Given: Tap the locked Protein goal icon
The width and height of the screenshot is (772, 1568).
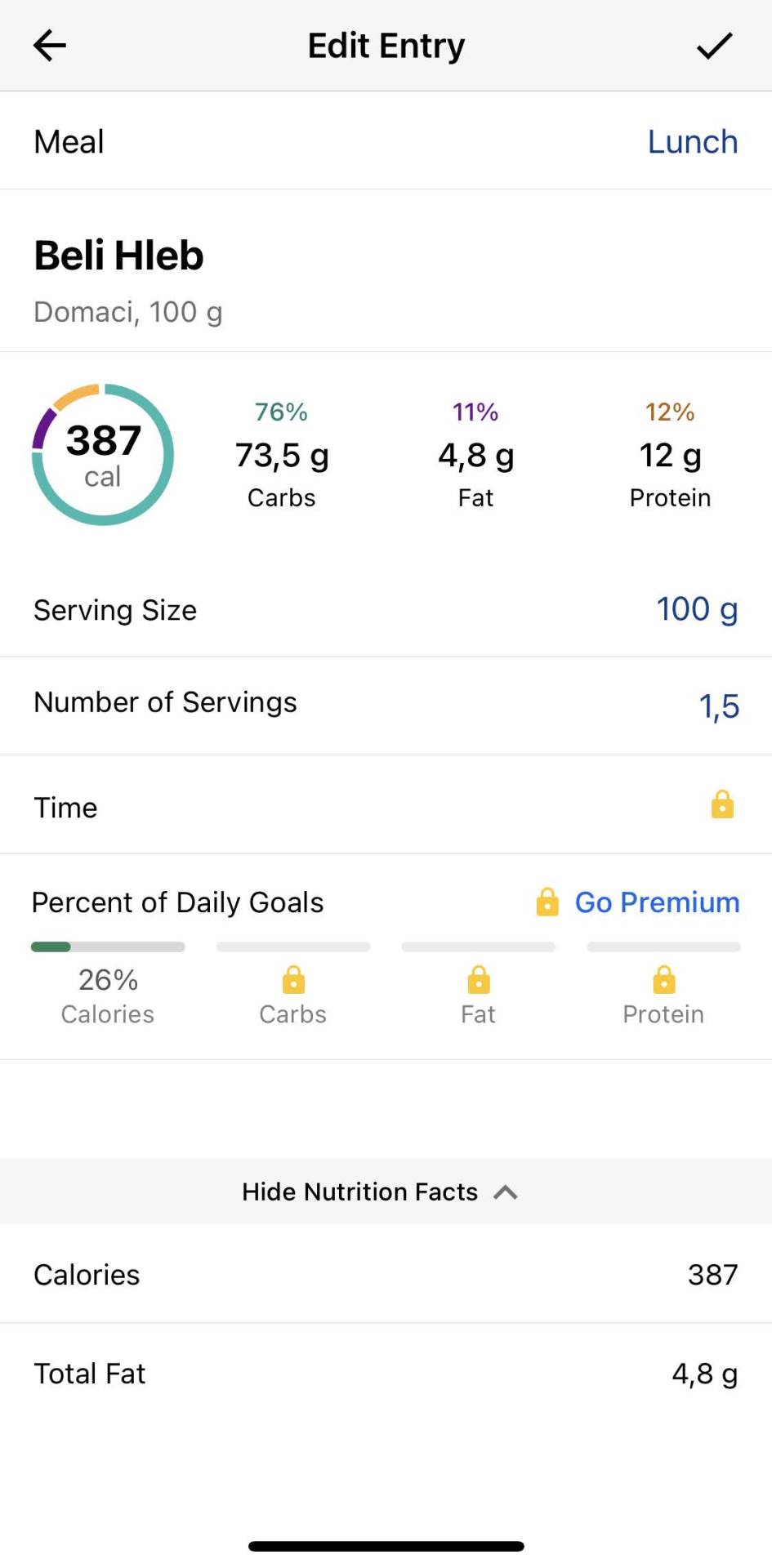Looking at the screenshot, I should (x=663, y=980).
